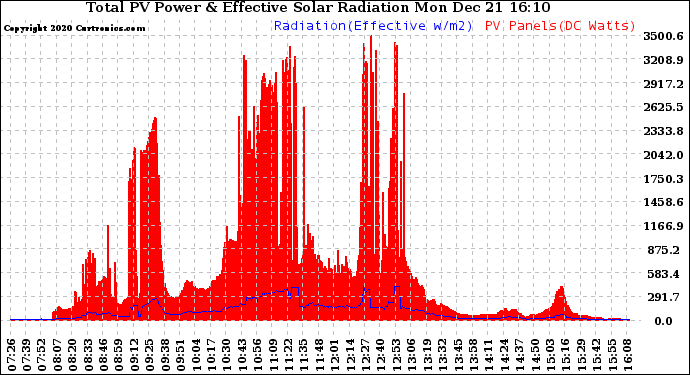Click the chart title text
690x375 pixels.
(x=318, y=7)
